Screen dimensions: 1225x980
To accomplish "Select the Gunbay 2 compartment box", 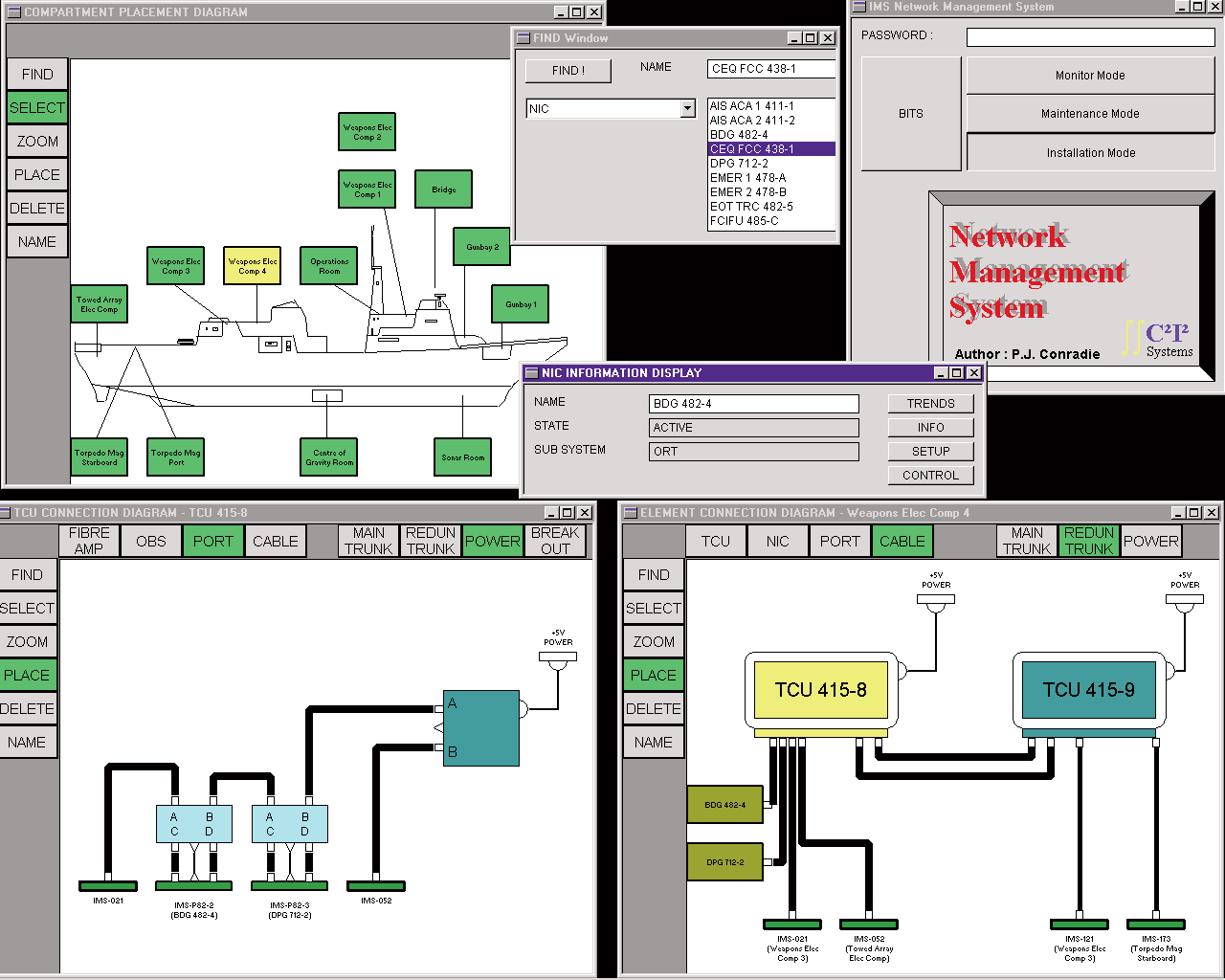I will 482,247.
